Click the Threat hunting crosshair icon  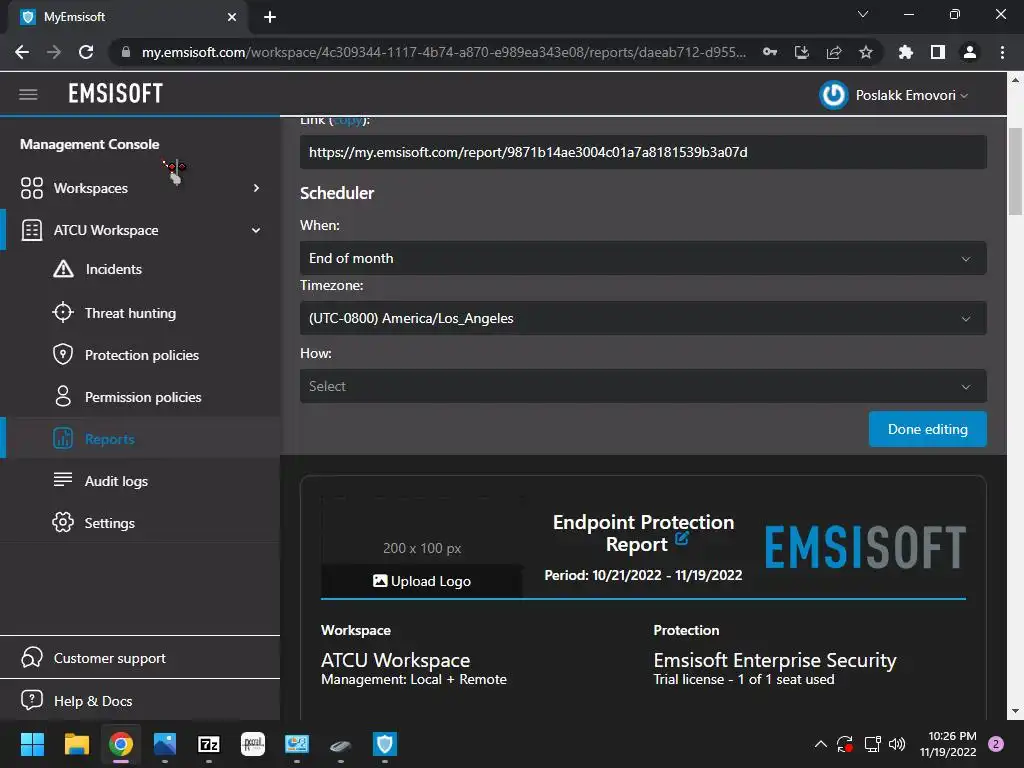pyautogui.click(x=63, y=313)
